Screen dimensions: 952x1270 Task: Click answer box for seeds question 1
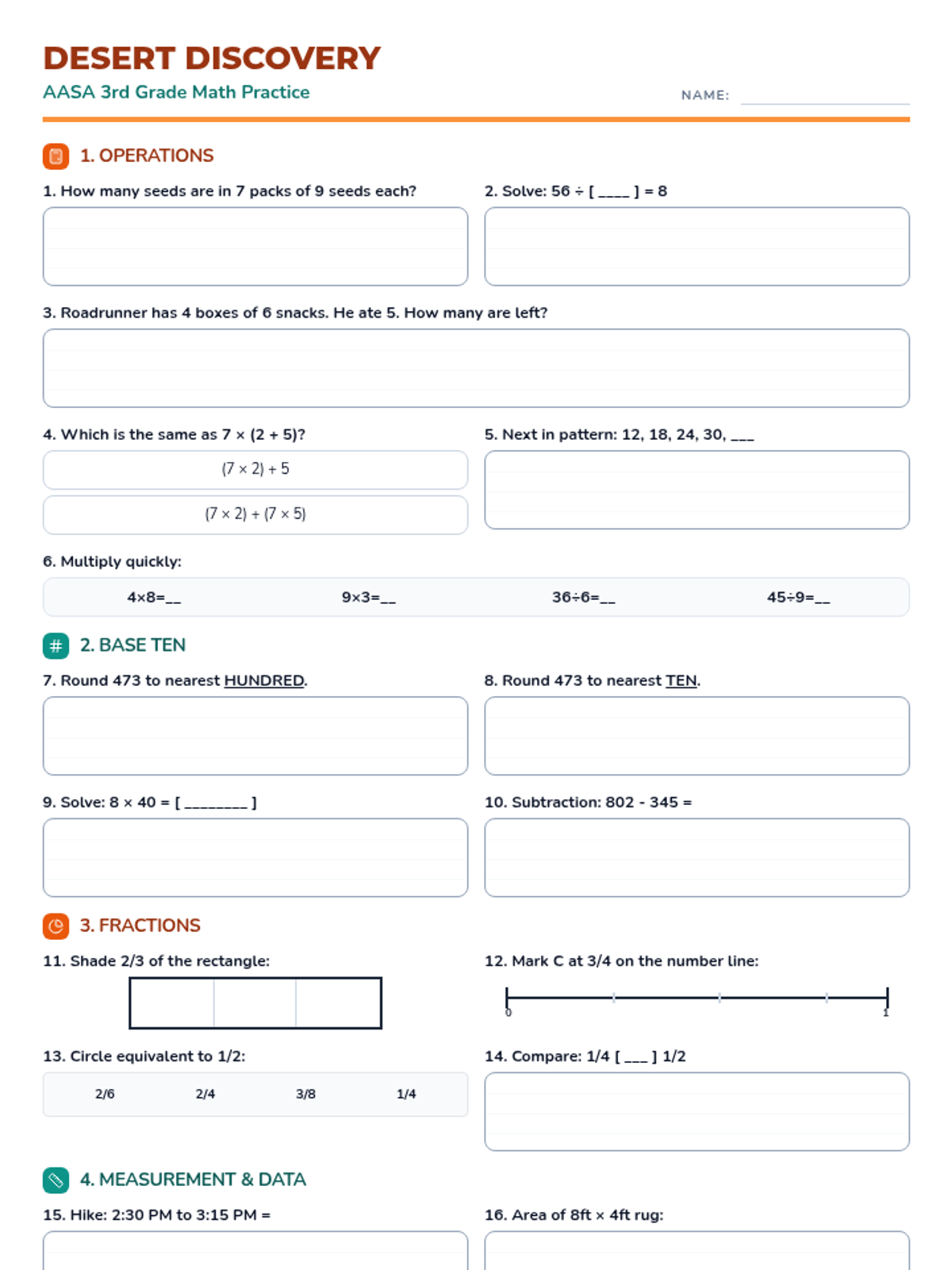(255, 247)
